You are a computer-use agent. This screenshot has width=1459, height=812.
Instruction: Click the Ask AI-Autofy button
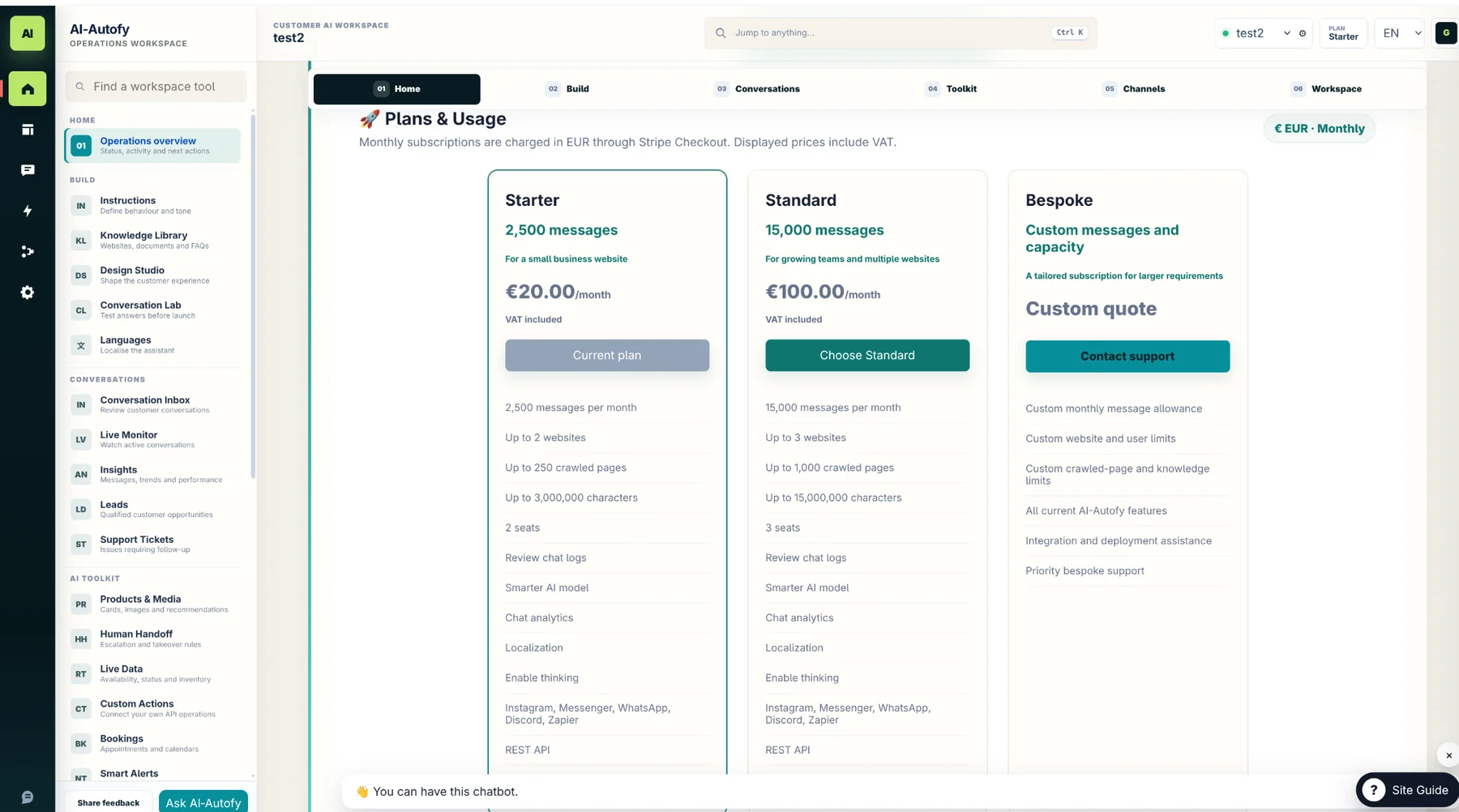(203, 803)
